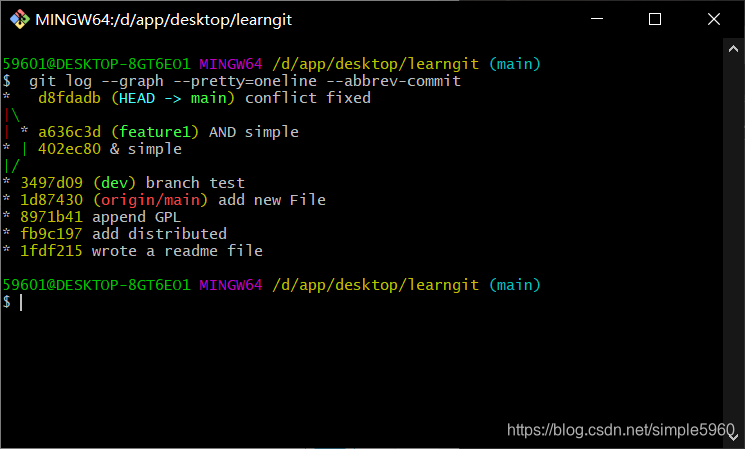Screen dimensions: 745x449
Task: Click the git log --graph command text
Action: tap(245, 81)
